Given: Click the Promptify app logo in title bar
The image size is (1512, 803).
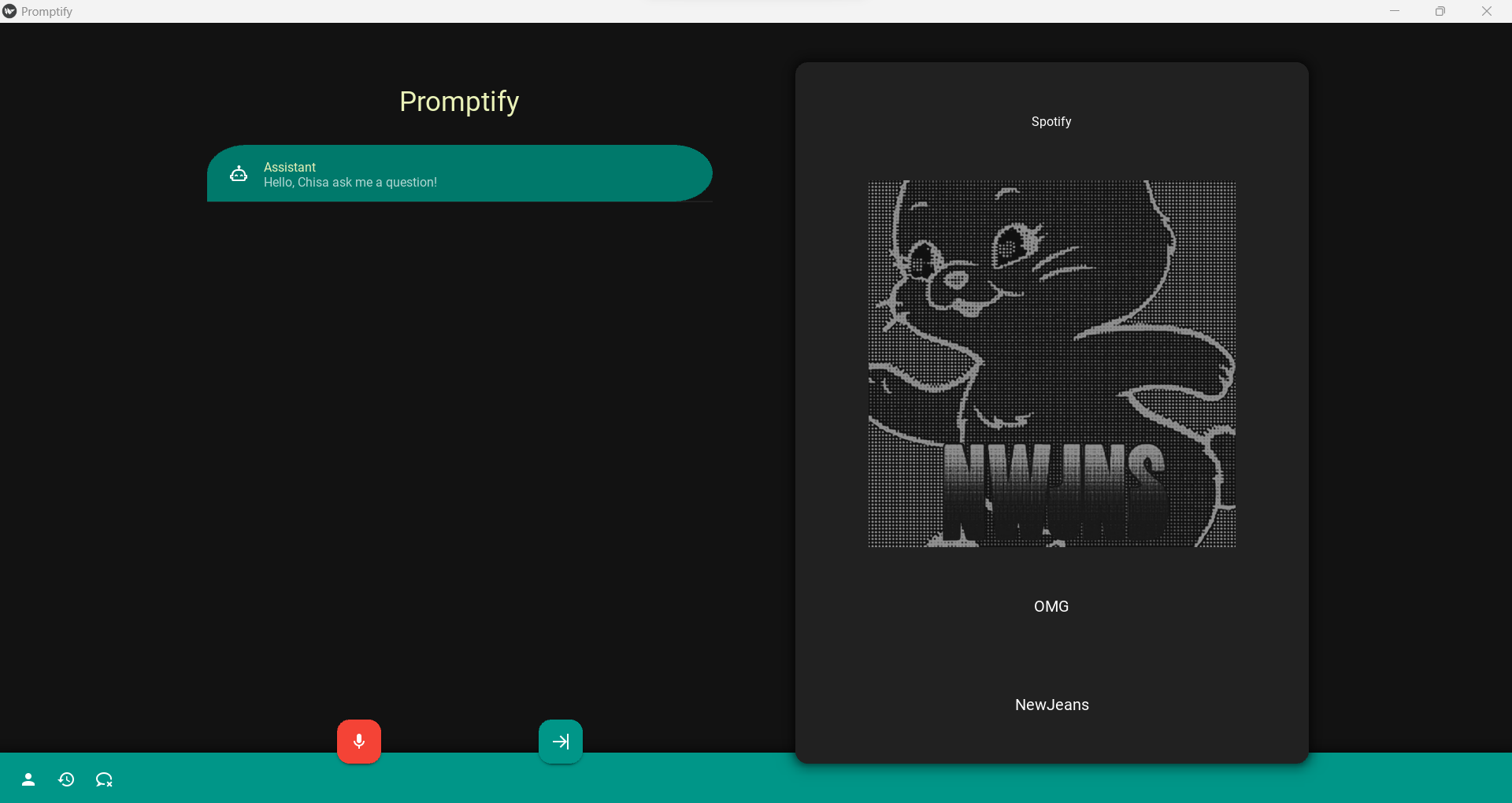Looking at the screenshot, I should click(9, 11).
